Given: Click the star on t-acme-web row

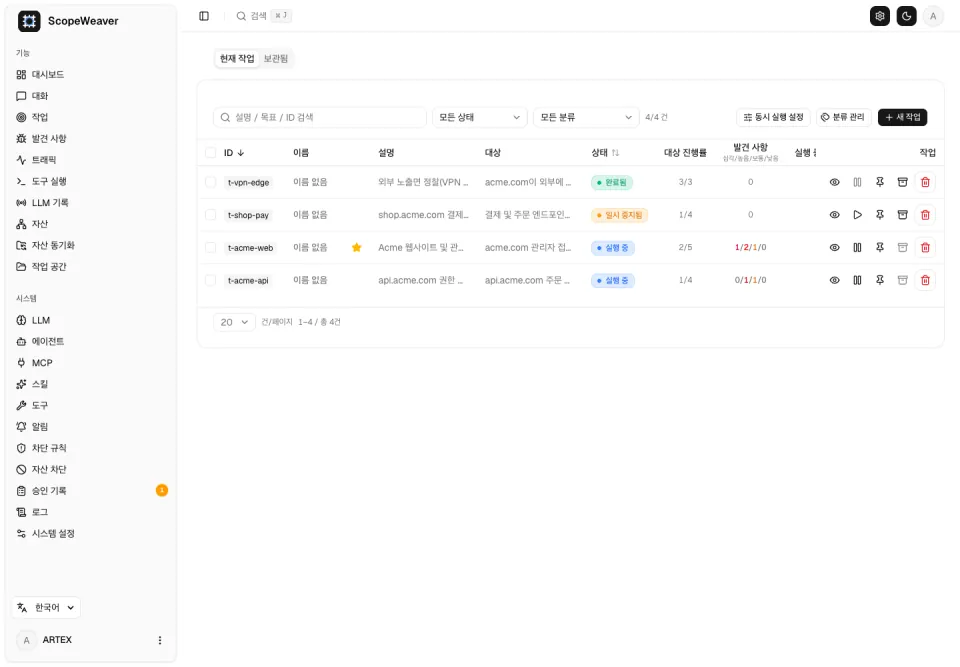Looking at the screenshot, I should (356, 247).
